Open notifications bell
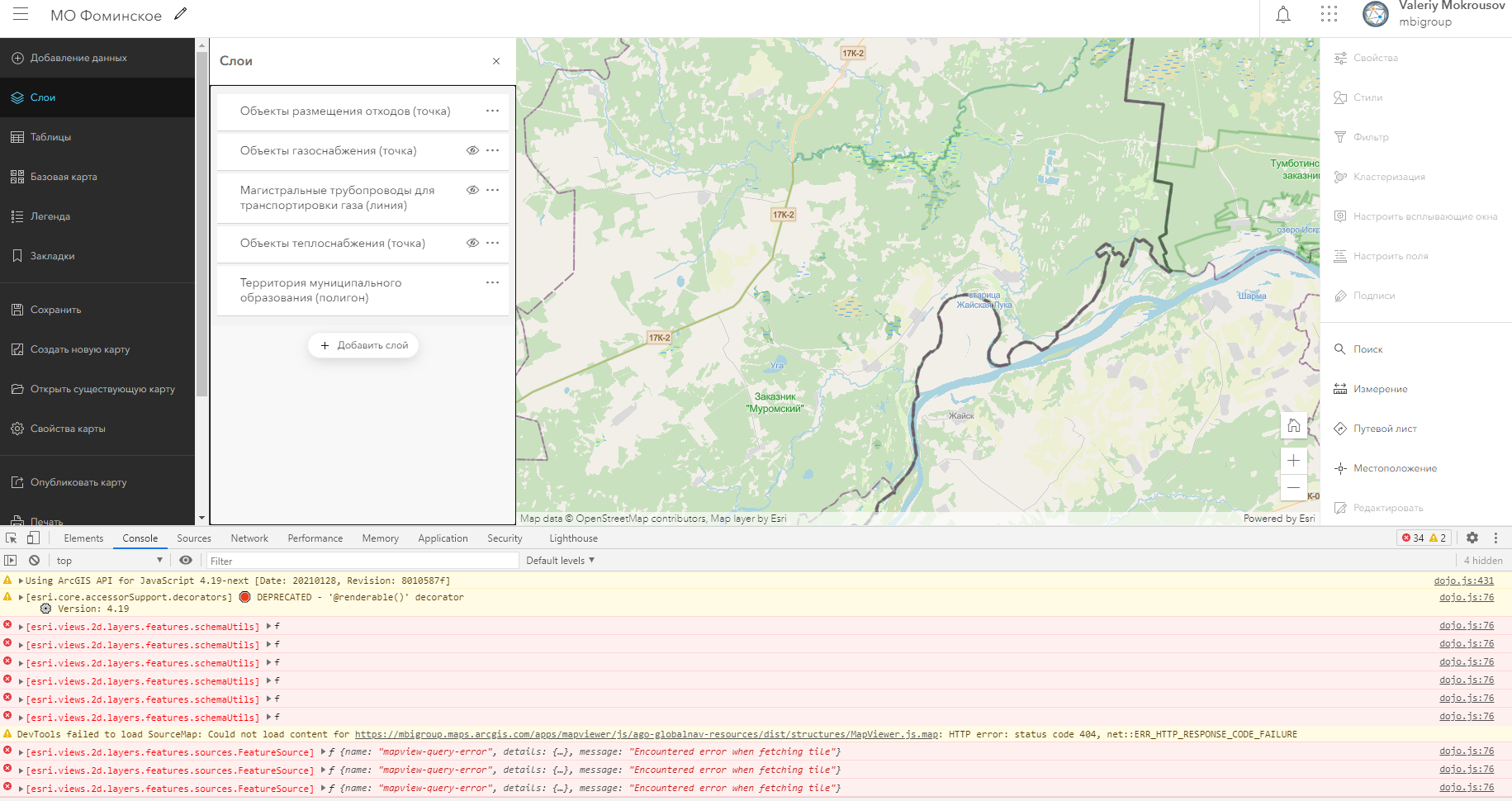 (1283, 15)
